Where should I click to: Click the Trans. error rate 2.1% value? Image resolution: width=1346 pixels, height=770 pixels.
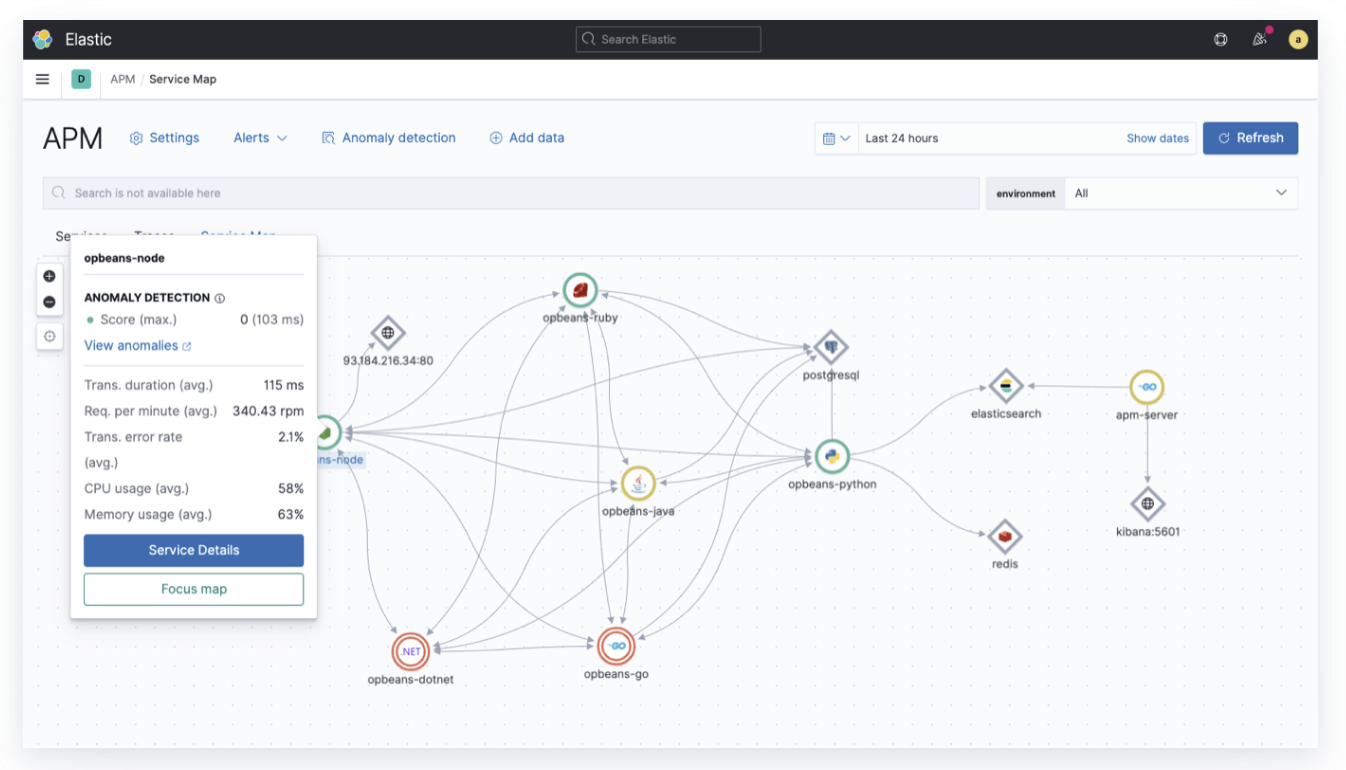291,437
